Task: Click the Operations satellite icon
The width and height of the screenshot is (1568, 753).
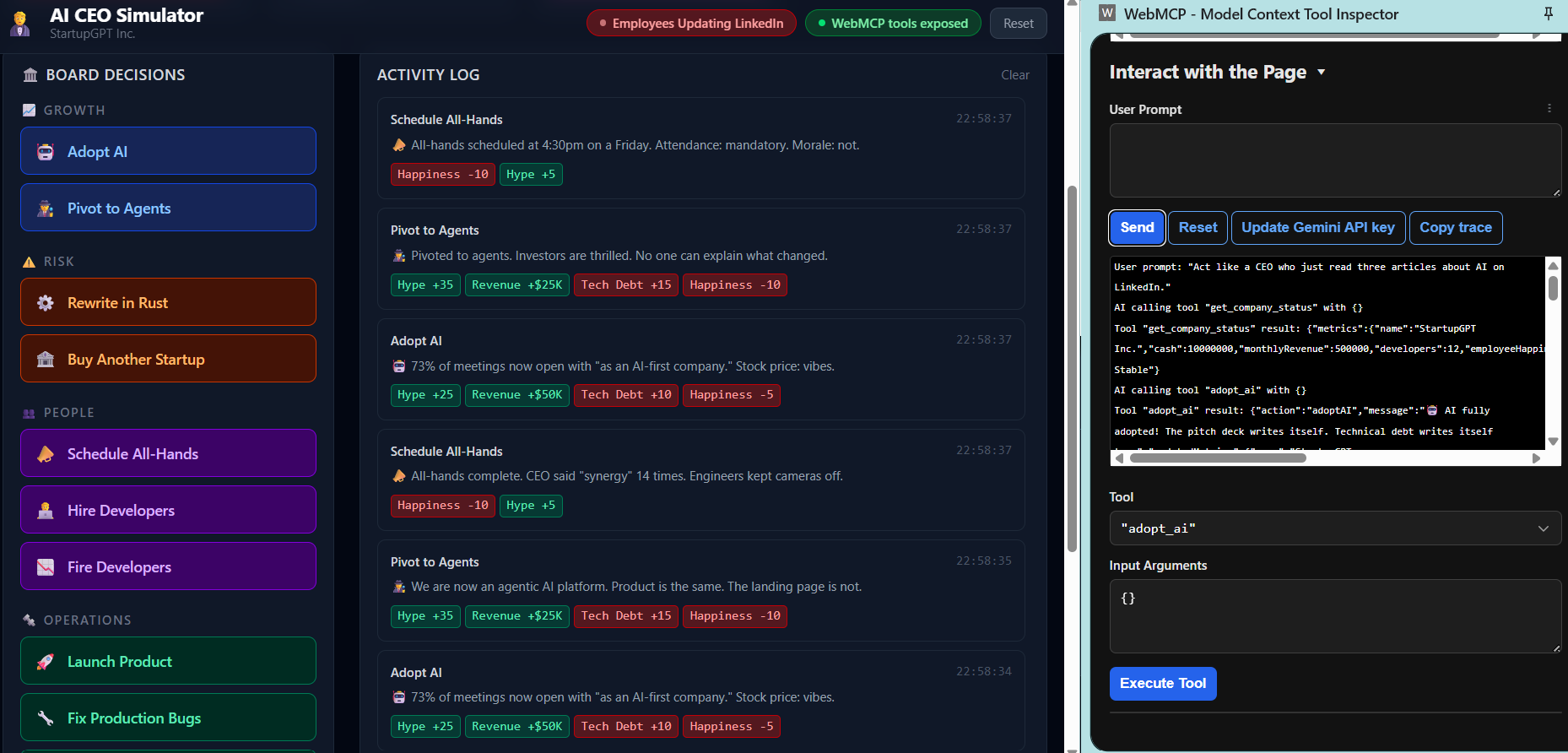Action: 30,620
